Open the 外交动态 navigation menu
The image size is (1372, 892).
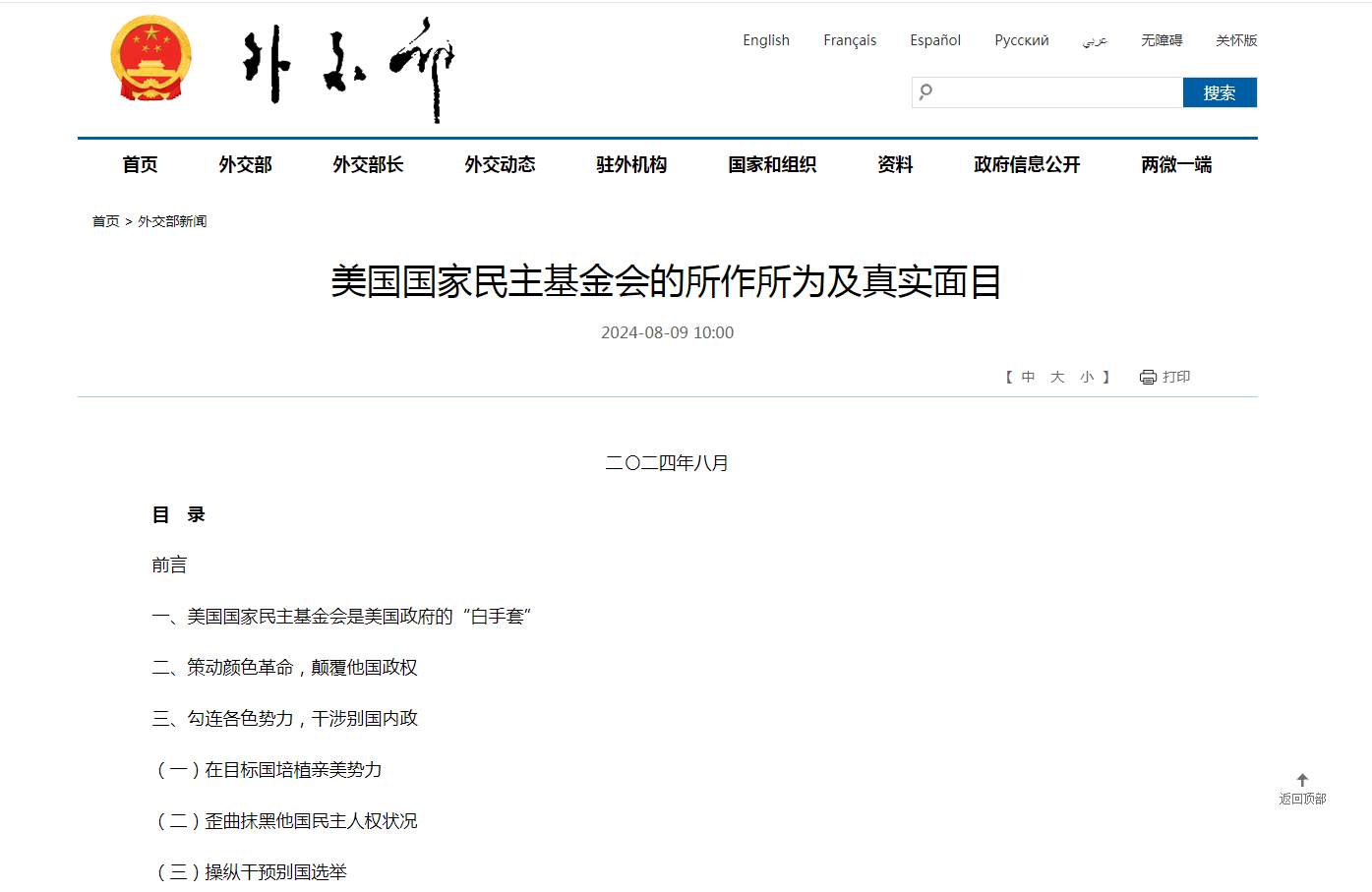click(x=500, y=164)
